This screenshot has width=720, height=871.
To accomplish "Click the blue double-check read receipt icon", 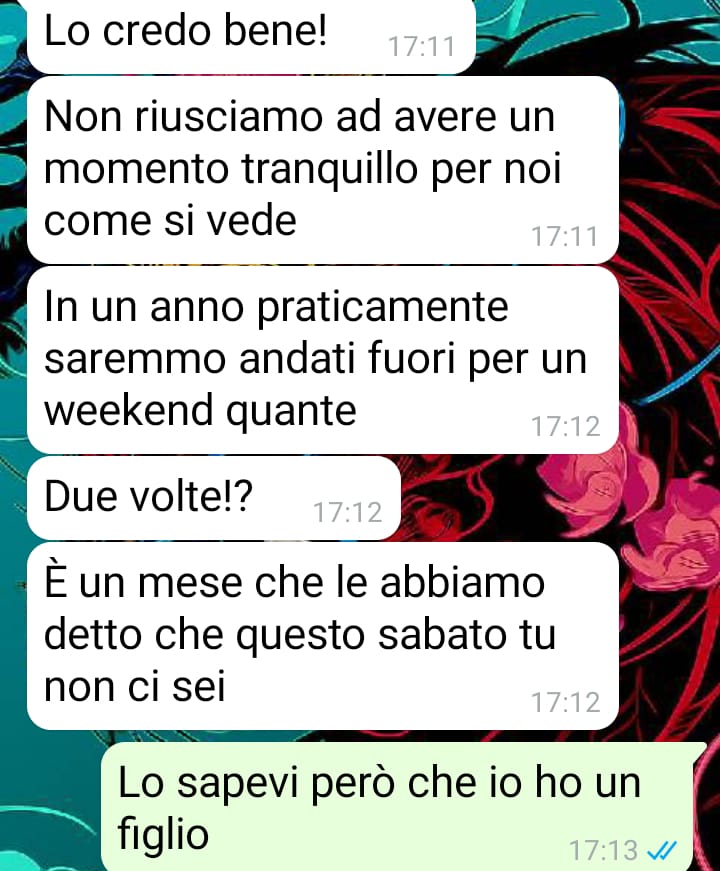I will [x=663, y=850].
